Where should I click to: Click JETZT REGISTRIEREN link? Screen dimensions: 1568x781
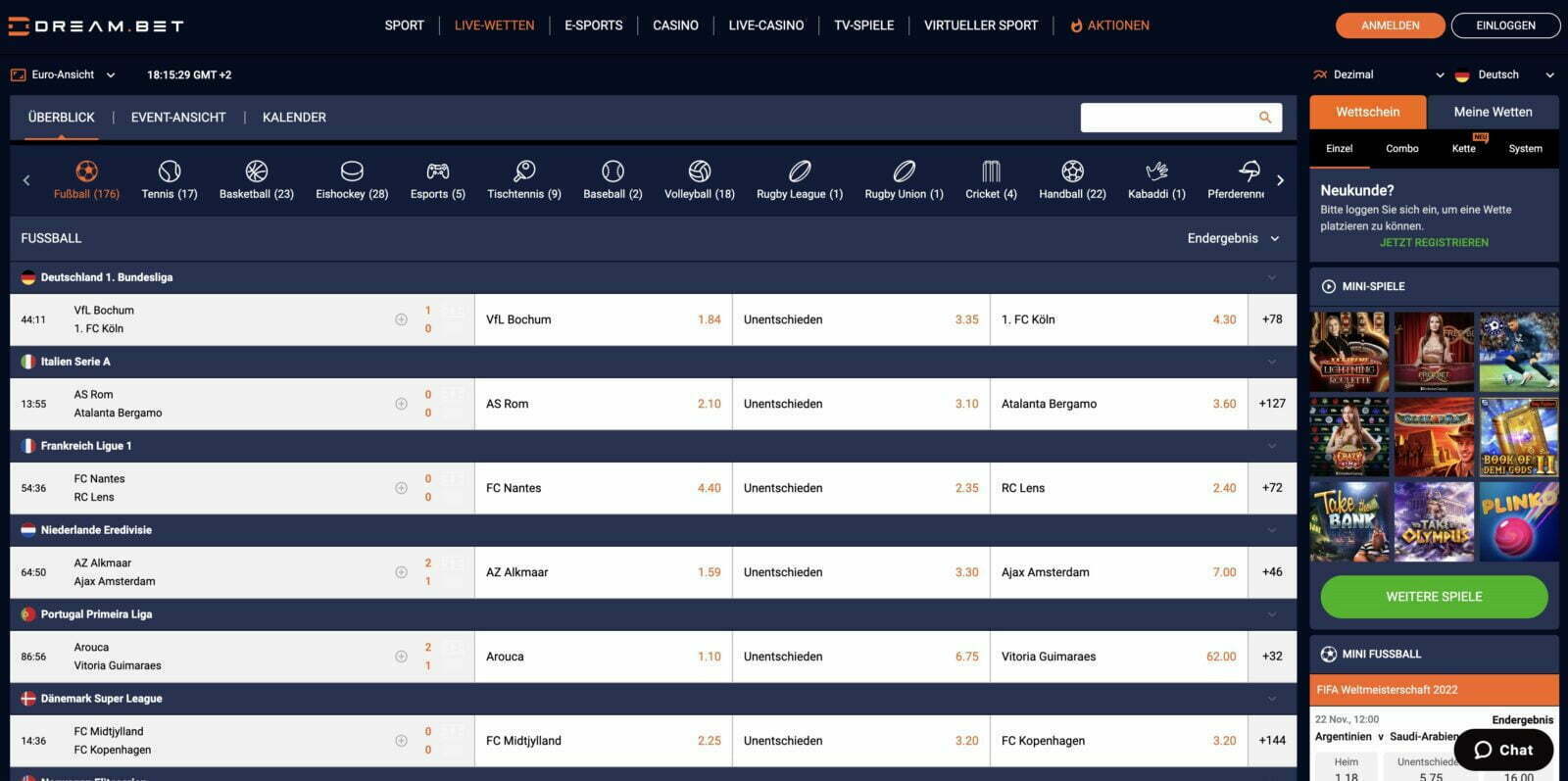point(1434,243)
